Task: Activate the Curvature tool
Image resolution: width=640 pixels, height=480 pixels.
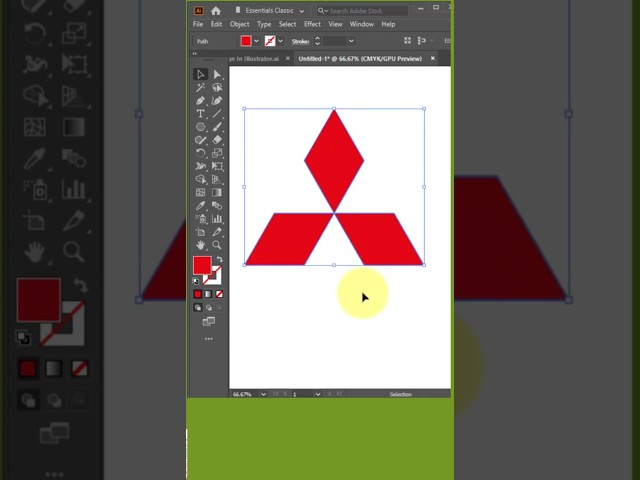Action: [217, 100]
